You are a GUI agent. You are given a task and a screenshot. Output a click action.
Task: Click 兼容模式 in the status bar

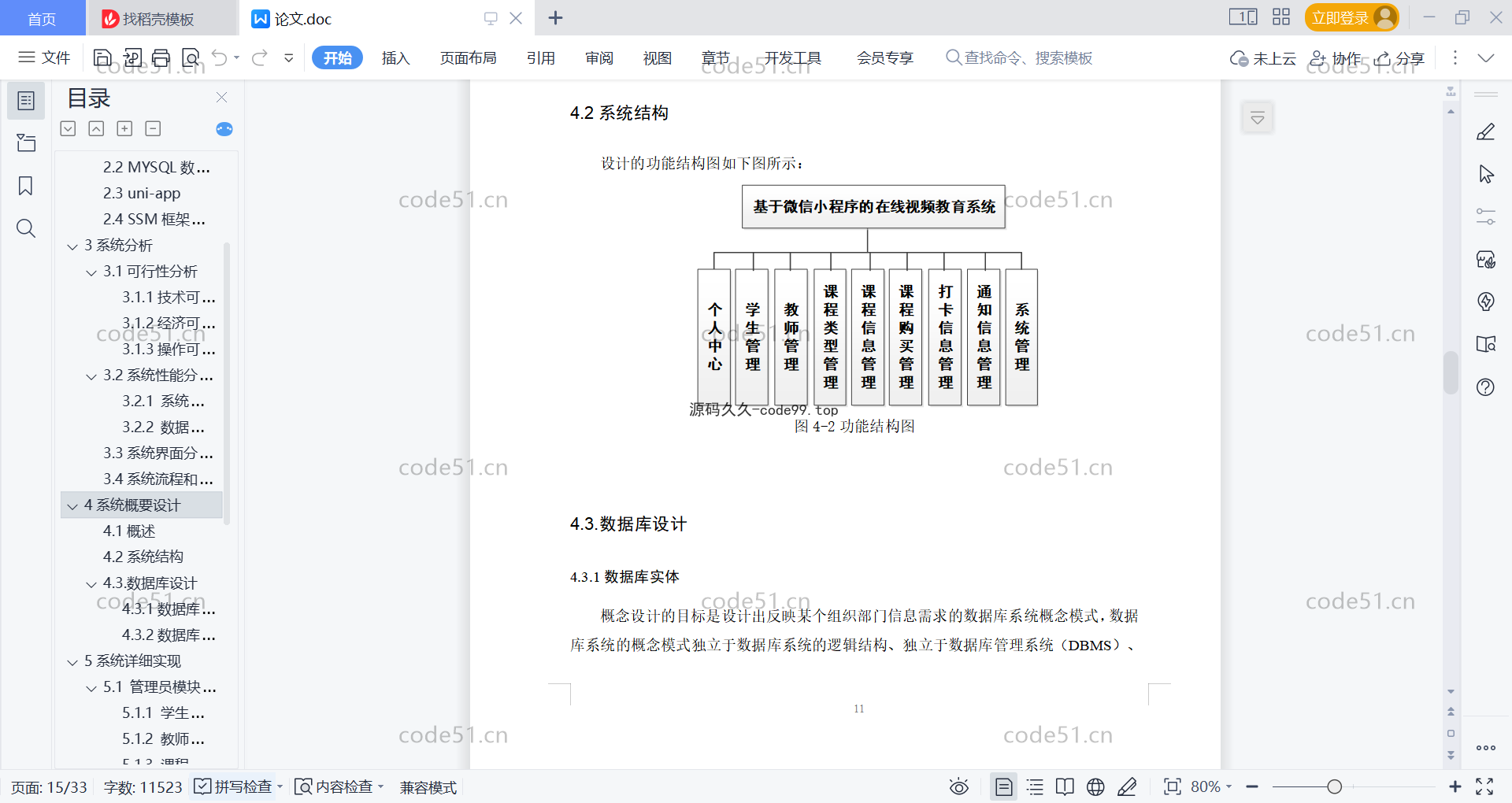tap(428, 787)
